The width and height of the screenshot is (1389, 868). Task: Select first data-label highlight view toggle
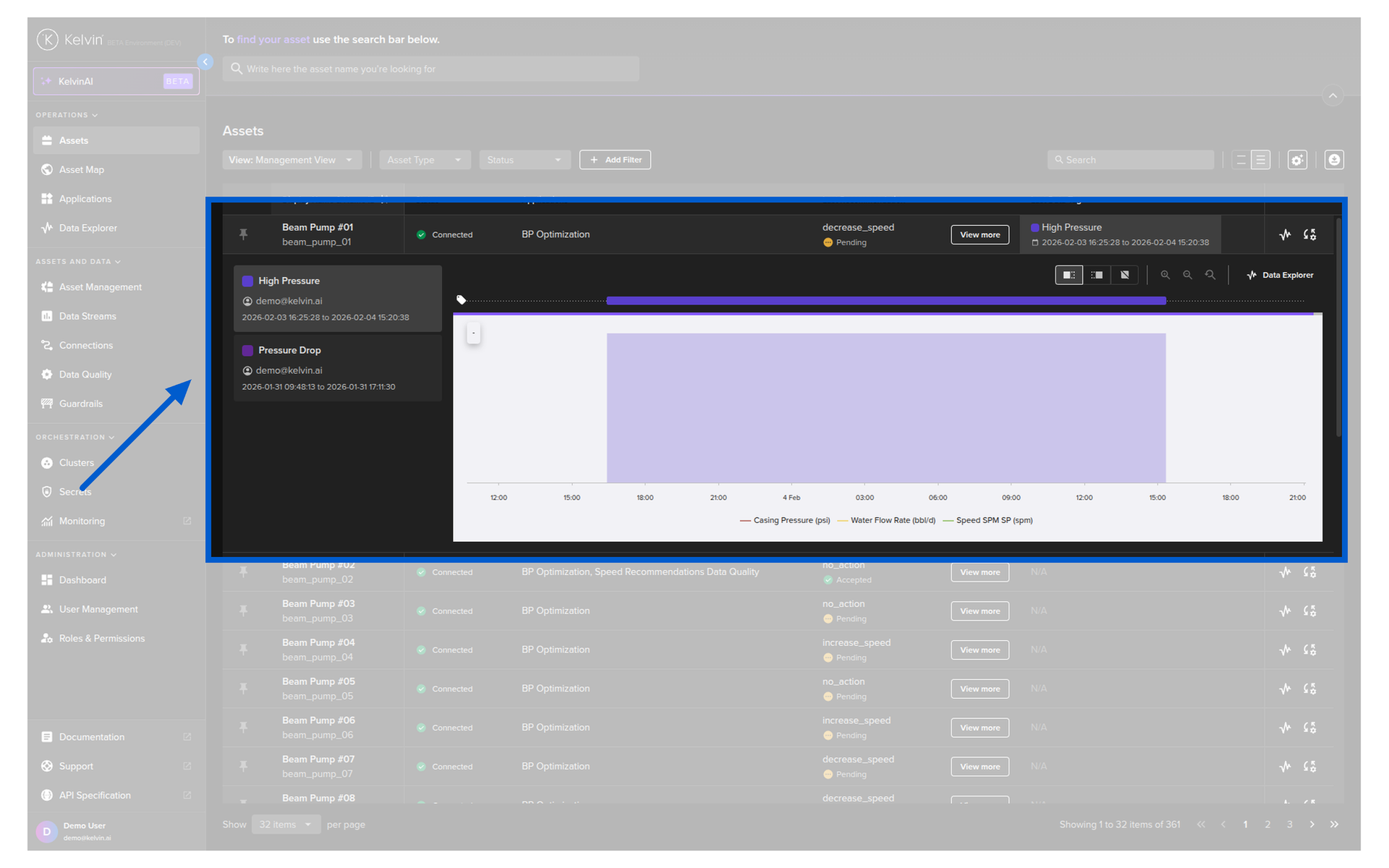tap(1069, 275)
